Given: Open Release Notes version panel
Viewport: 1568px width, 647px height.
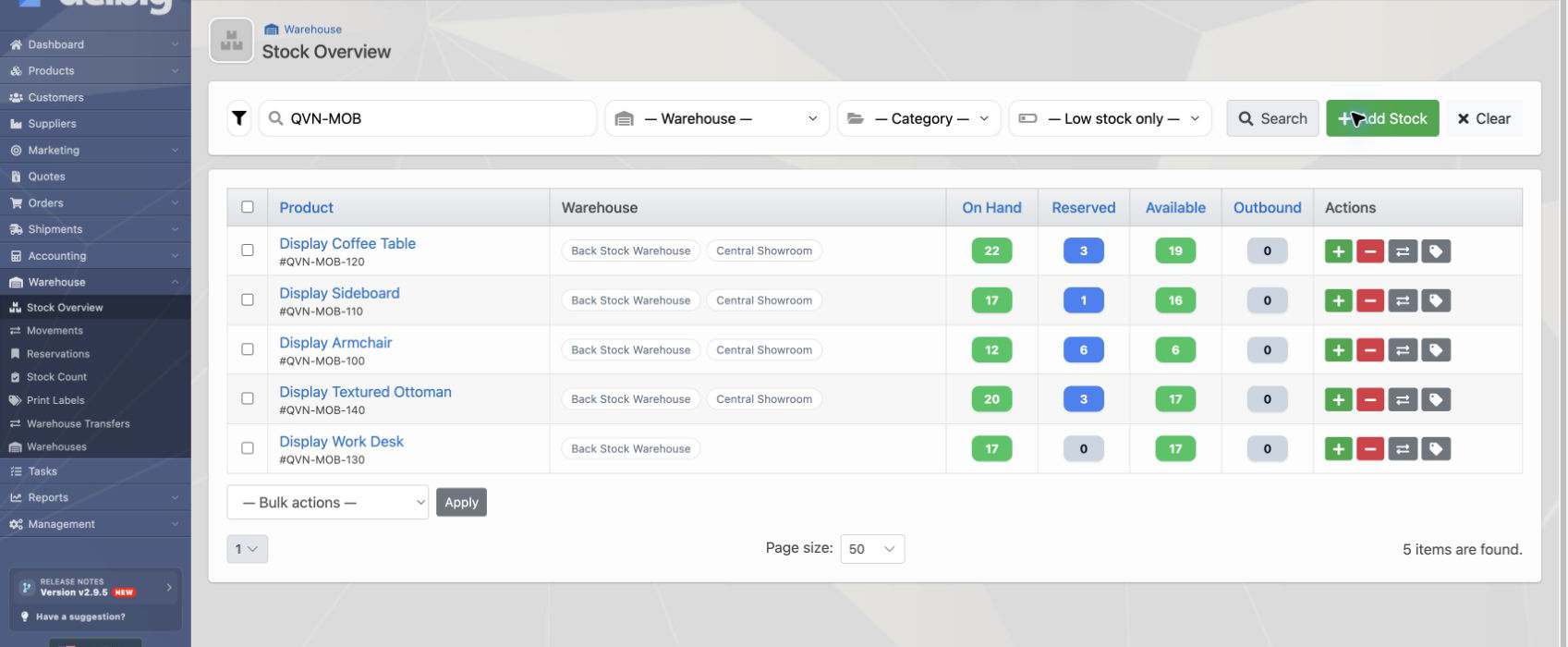Looking at the screenshot, I should point(95,587).
